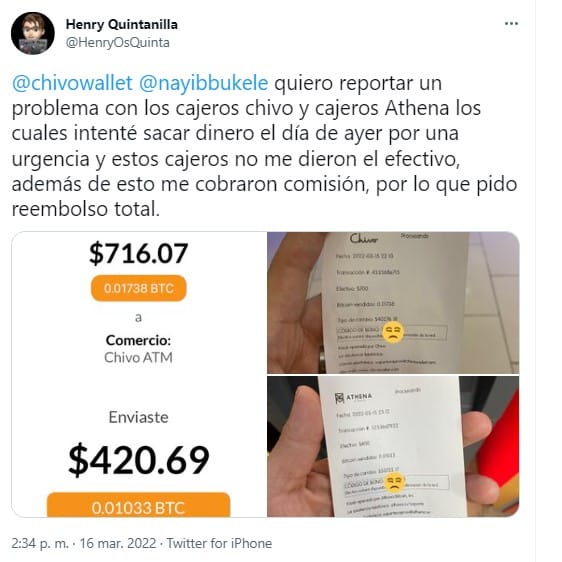The width and height of the screenshot is (562, 562).
Task: Click the sad emoji on Athena receipt
Action: tap(394, 482)
